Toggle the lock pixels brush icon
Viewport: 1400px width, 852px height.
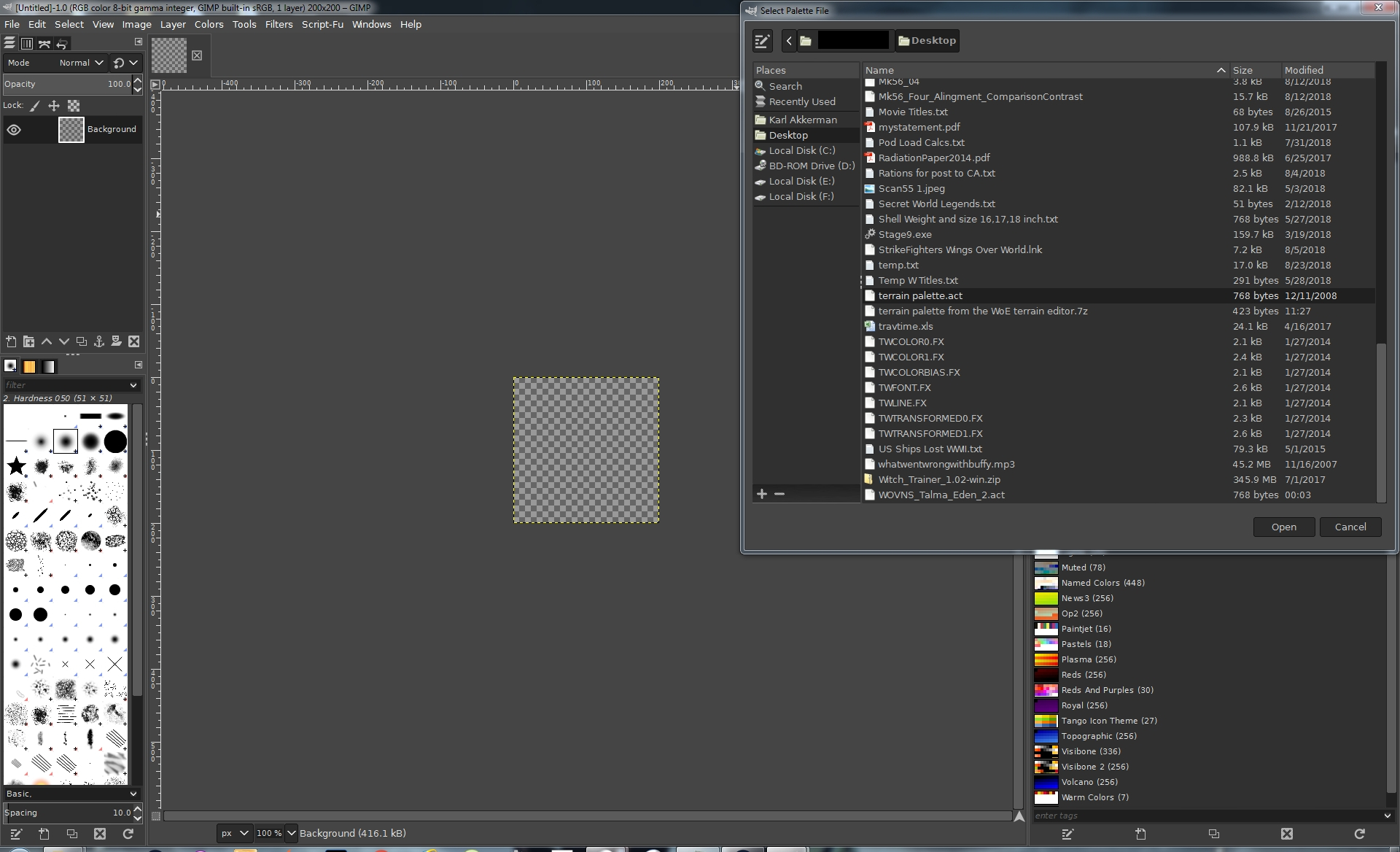[x=34, y=106]
